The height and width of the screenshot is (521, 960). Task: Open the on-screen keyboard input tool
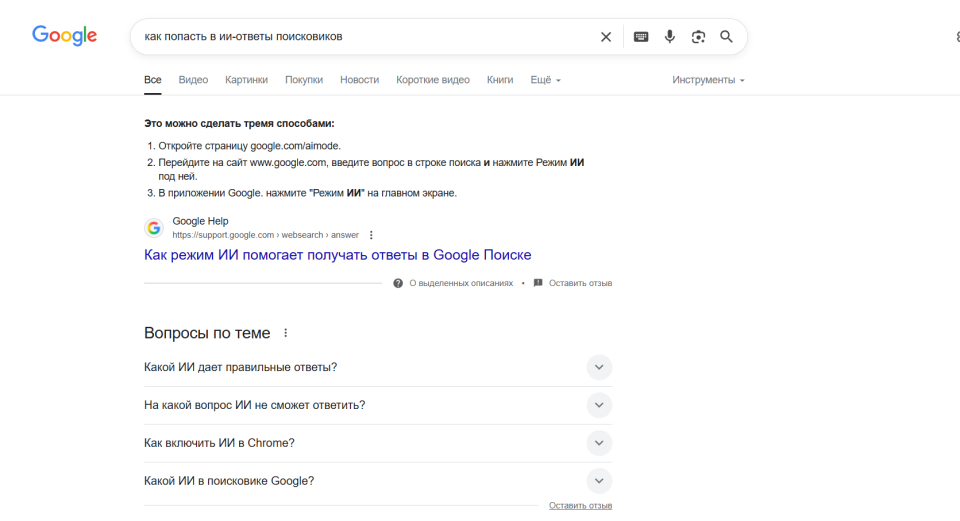641,37
